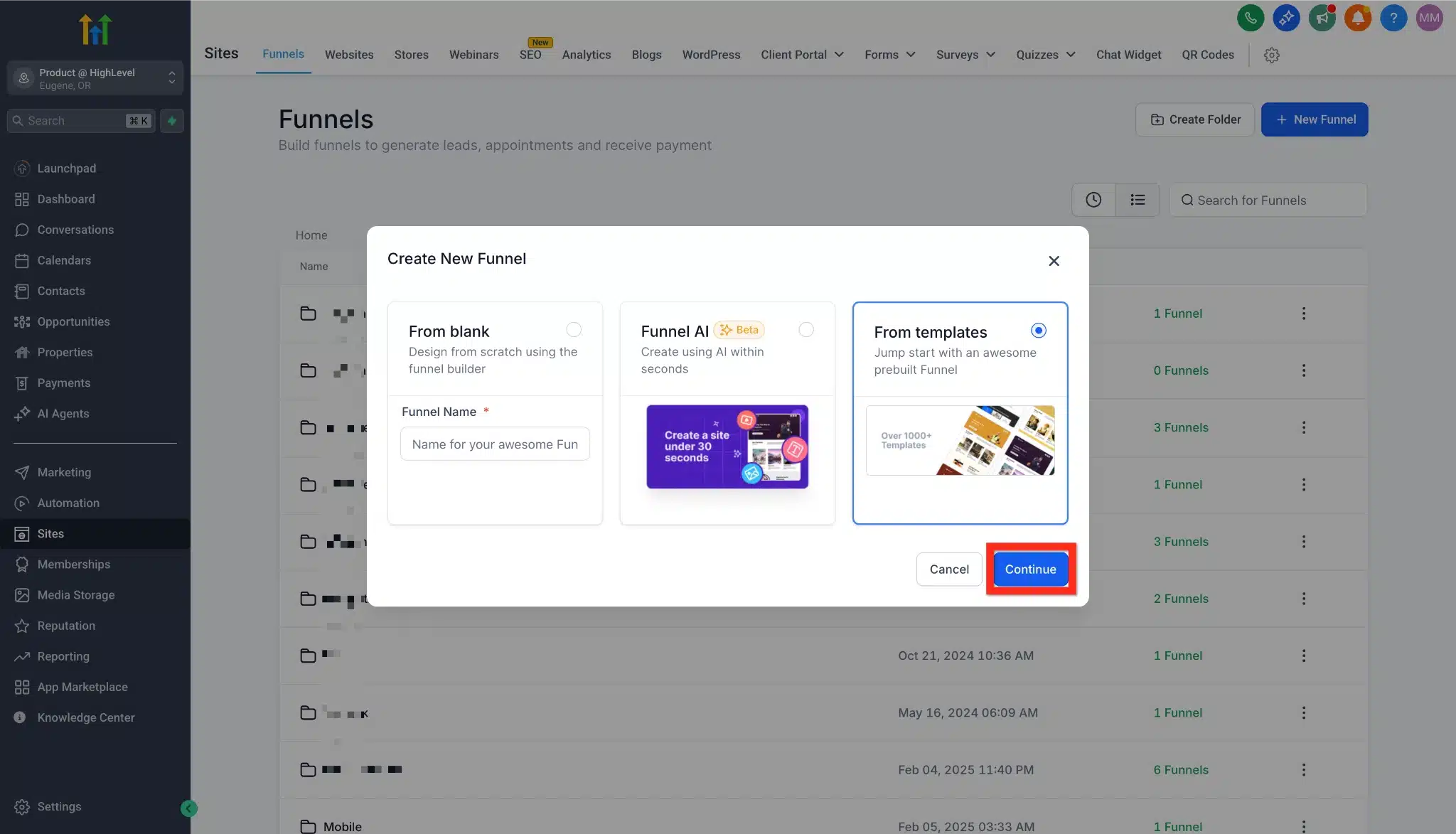
Task: Open options for the 6 Funnels folder row
Action: click(1304, 769)
